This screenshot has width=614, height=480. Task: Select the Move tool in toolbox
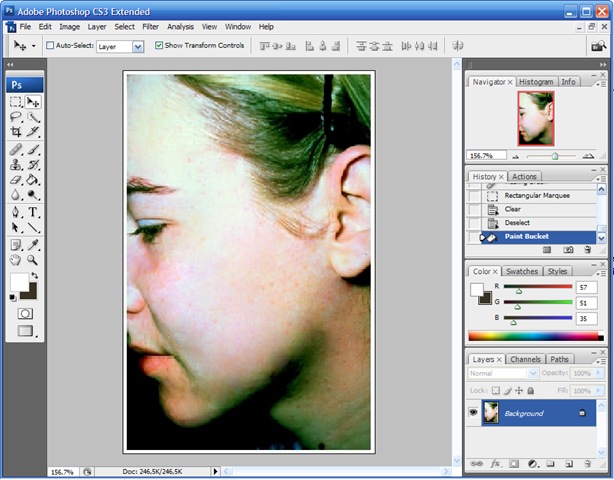33,102
